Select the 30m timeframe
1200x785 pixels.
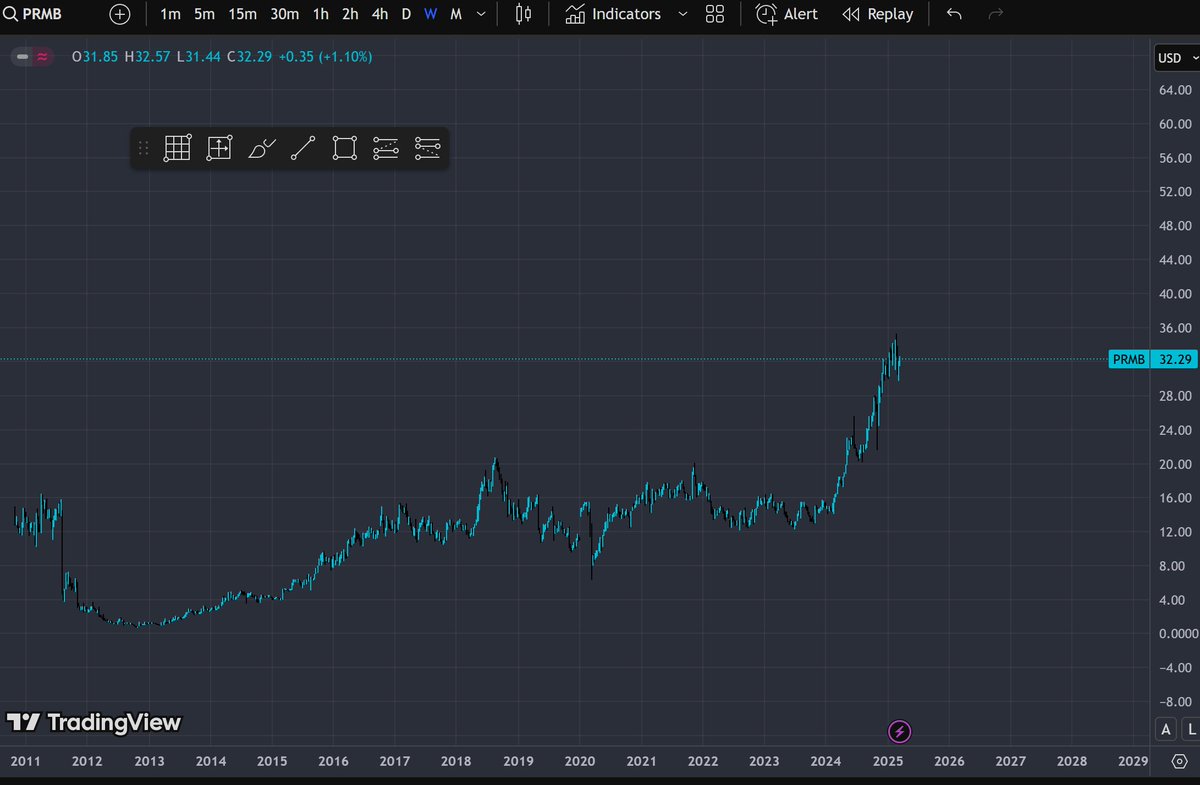click(284, 14)
